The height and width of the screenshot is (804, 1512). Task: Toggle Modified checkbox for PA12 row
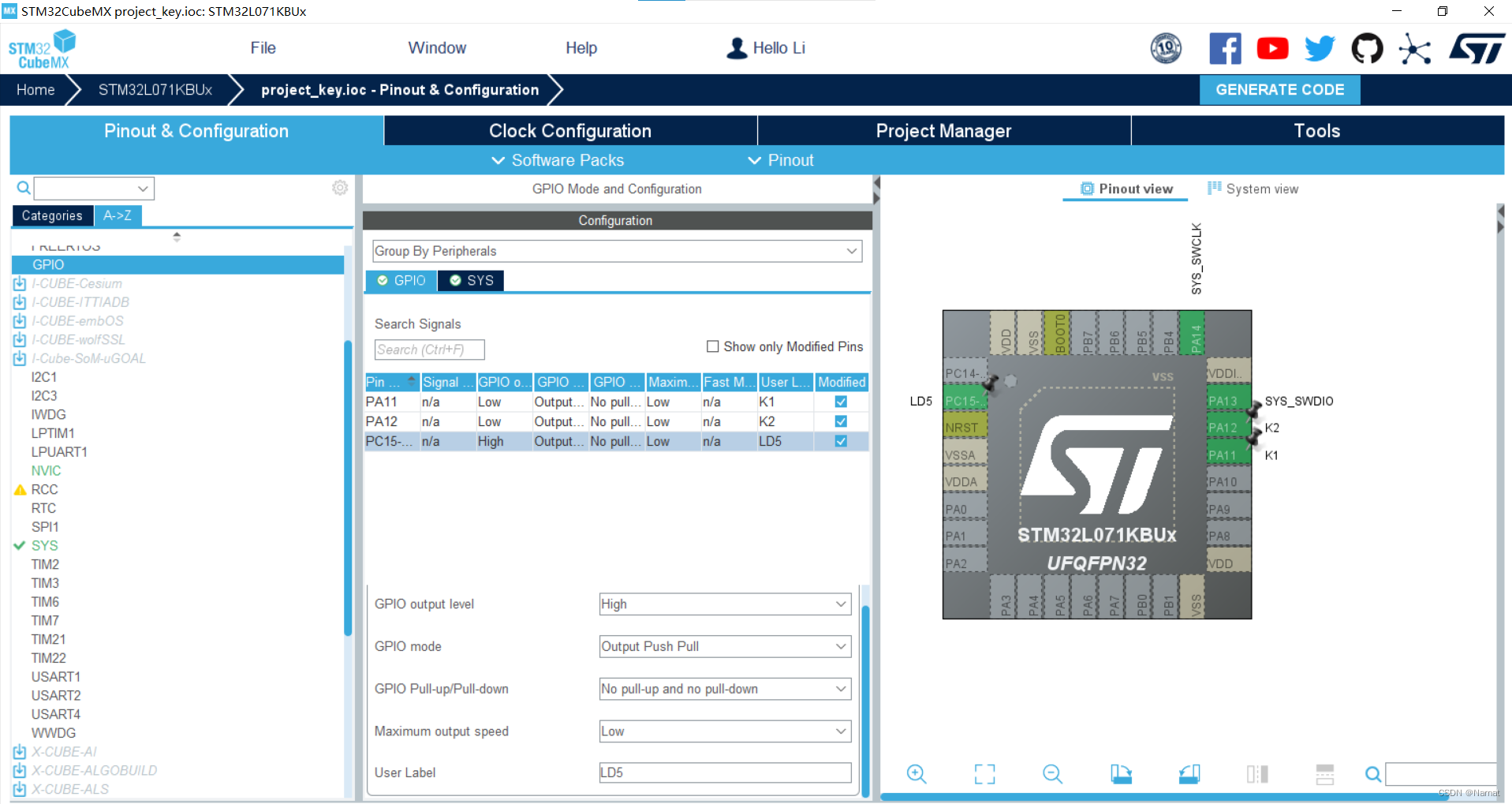click(x=841, y=421)
